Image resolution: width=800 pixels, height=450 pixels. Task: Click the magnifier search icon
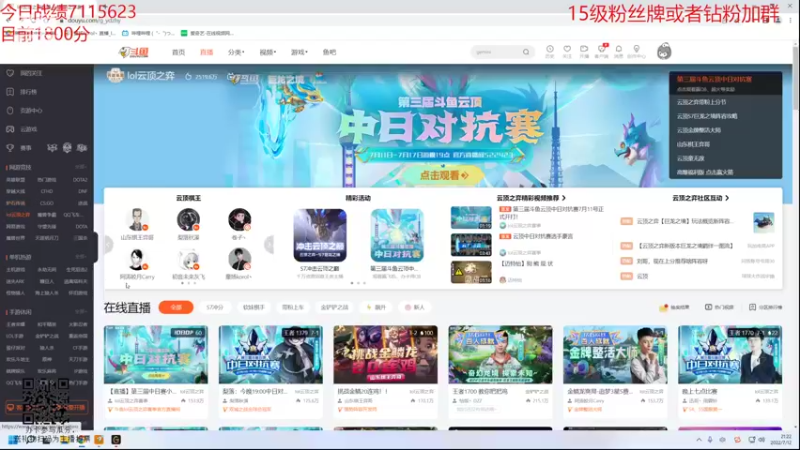point(526,52)
